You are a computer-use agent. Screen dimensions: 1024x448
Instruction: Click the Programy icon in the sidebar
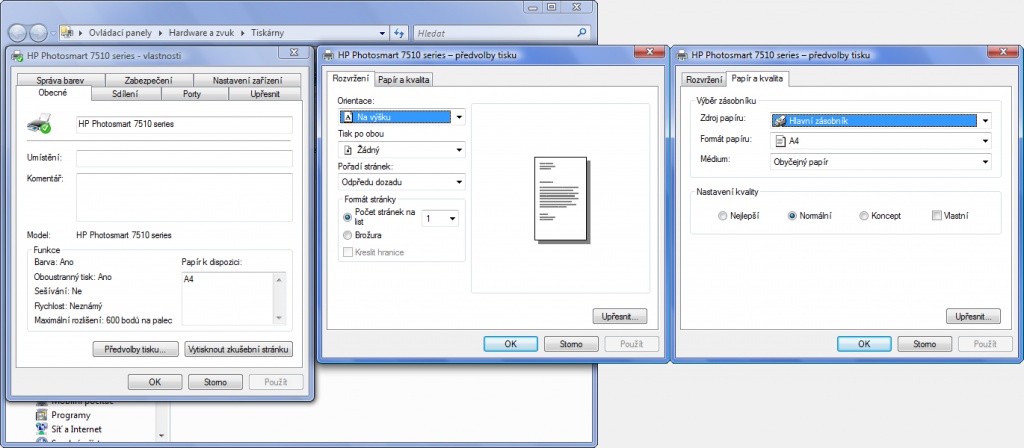click(42, 415)
